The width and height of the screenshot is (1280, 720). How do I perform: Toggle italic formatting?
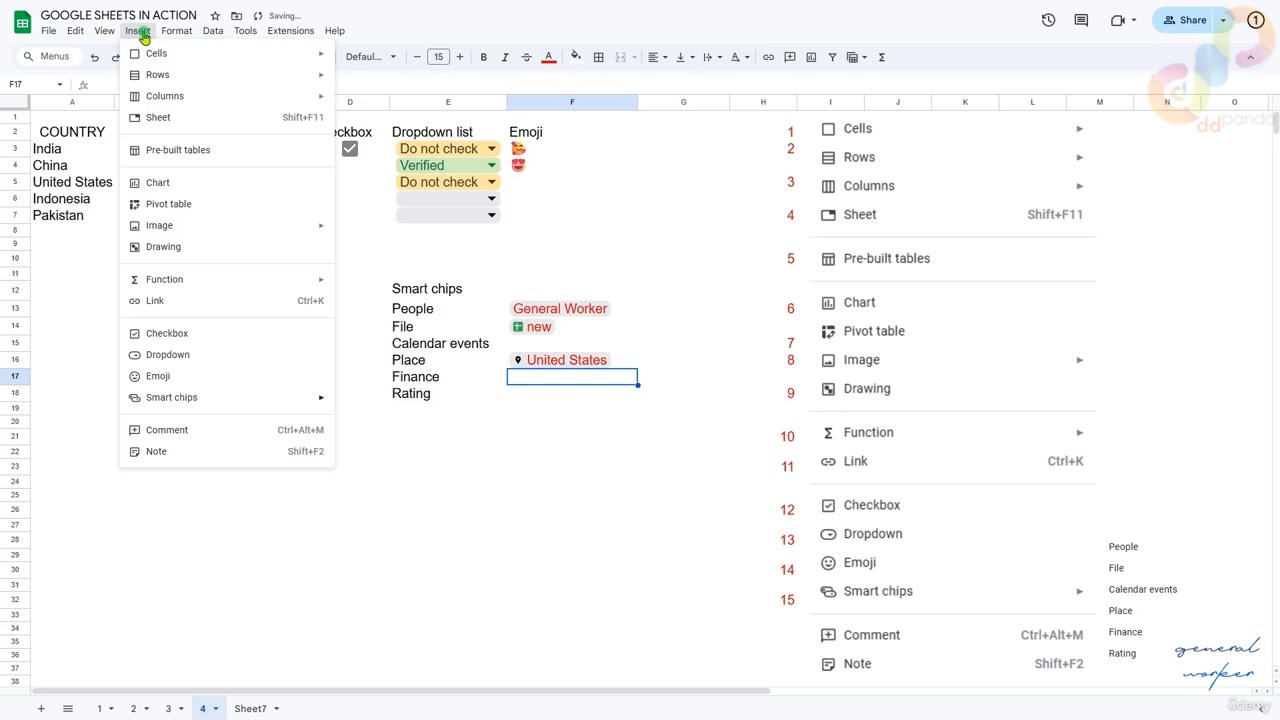(505, 58)
